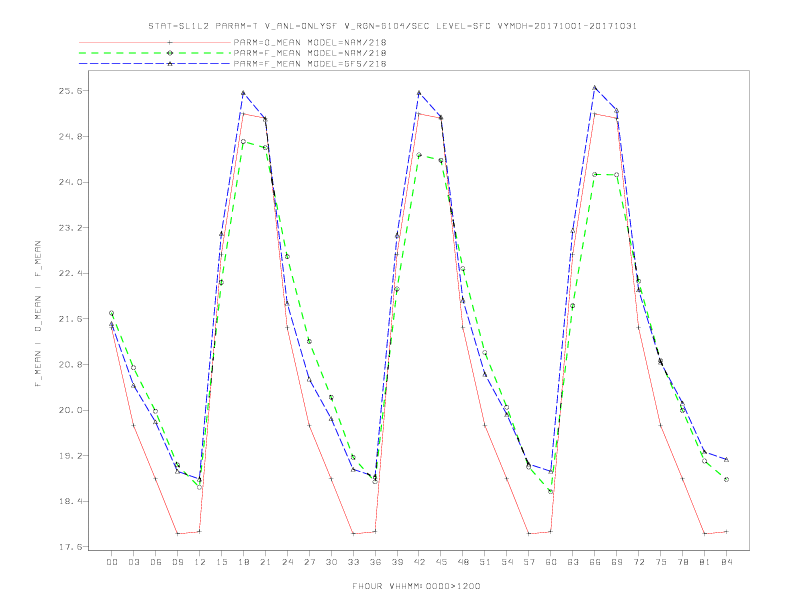Click y-axis tick label 18.4

tap(69, 501)
